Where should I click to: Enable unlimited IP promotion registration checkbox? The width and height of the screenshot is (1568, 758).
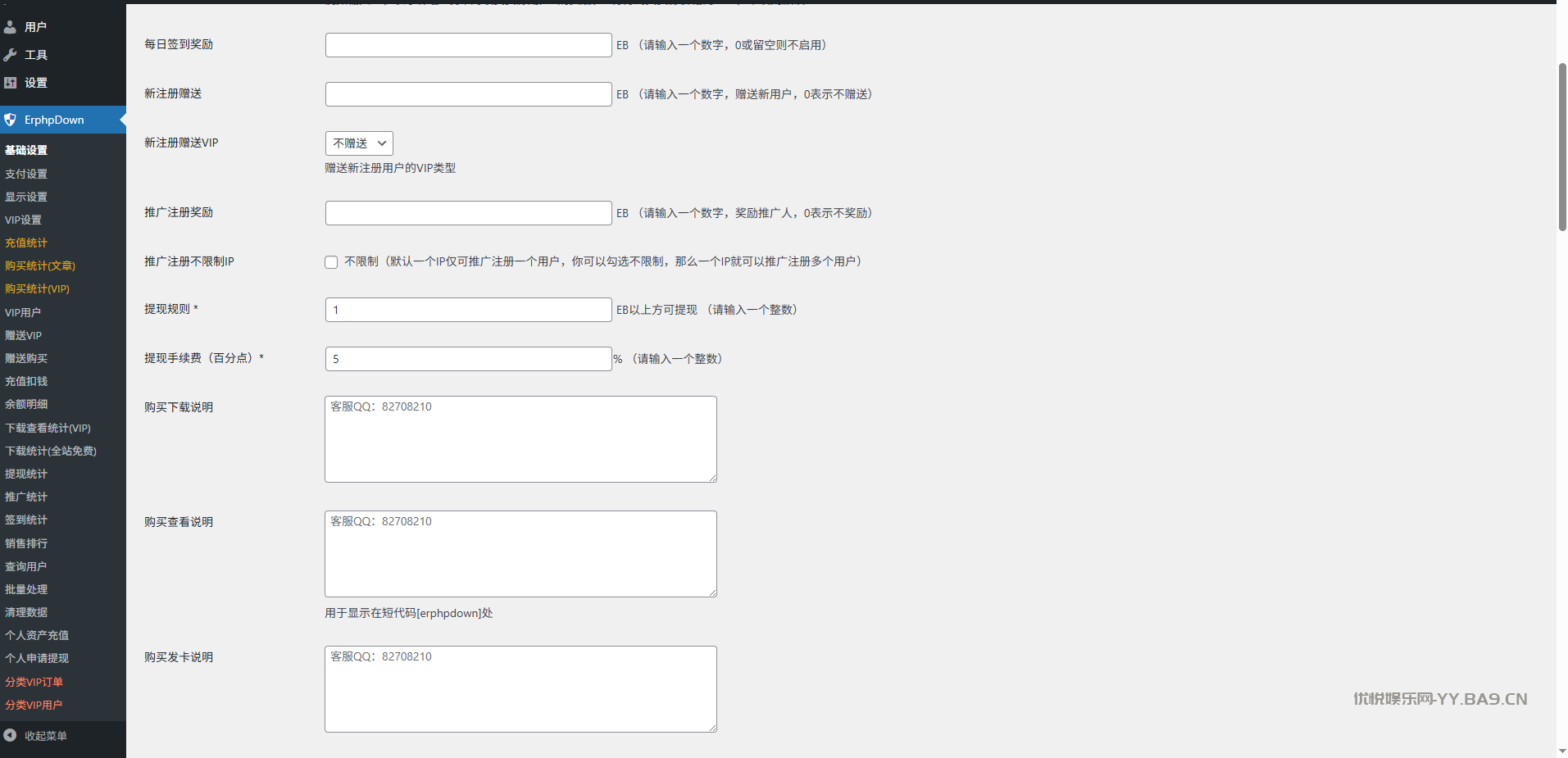point(331,262)
